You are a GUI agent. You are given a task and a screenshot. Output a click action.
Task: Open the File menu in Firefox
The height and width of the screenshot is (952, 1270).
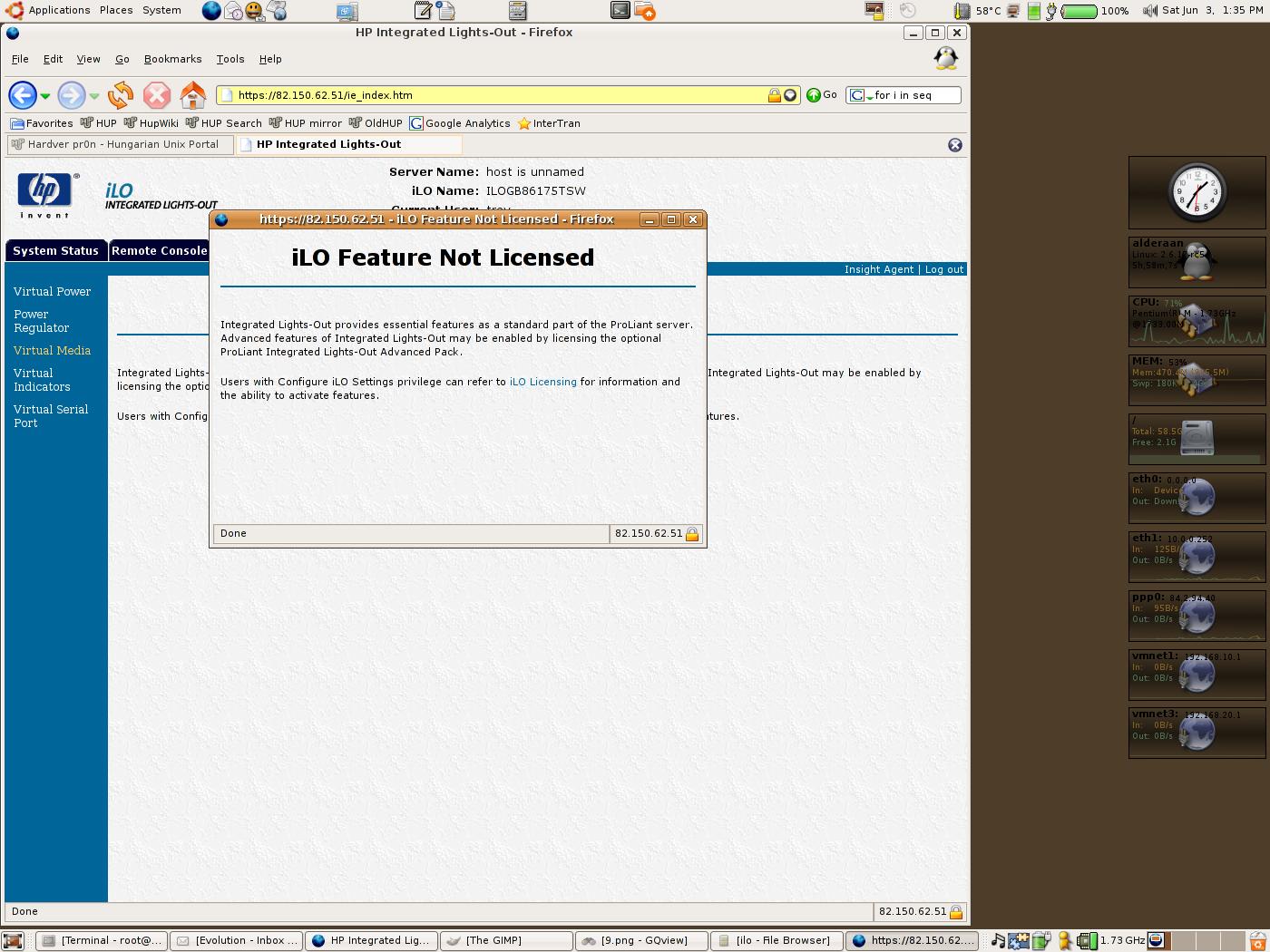20,59
